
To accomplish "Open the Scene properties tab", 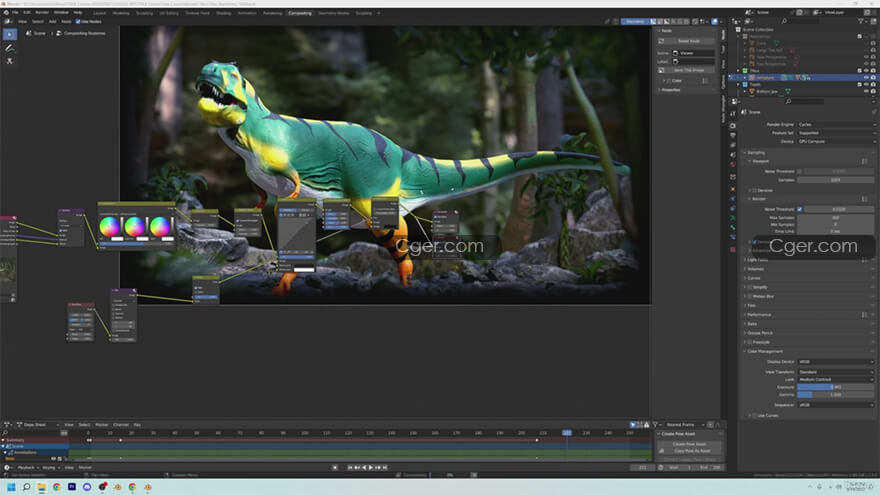I will (733, 154).
